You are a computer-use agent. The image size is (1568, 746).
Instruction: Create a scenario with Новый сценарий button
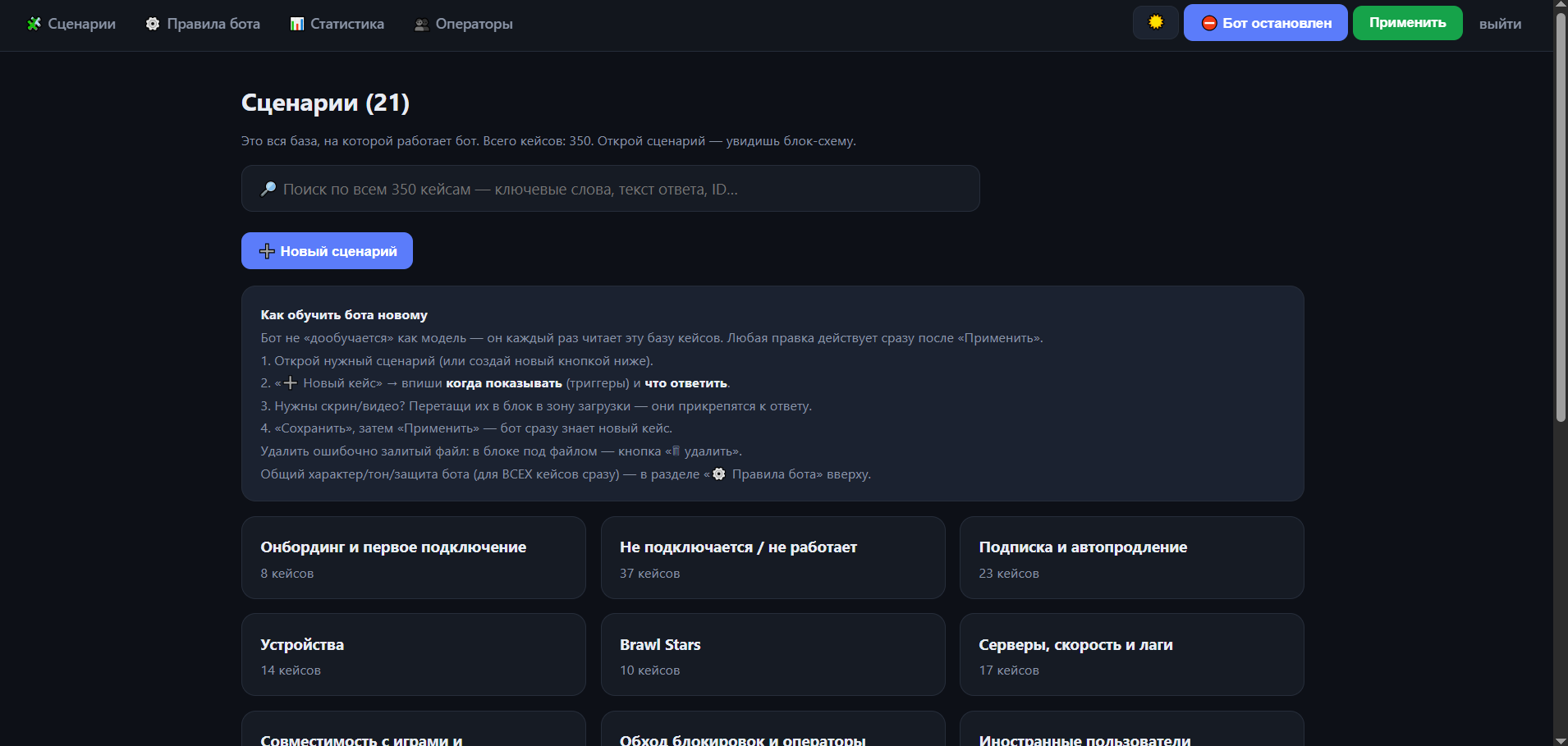pyautogui.click(x=327, y=251)
